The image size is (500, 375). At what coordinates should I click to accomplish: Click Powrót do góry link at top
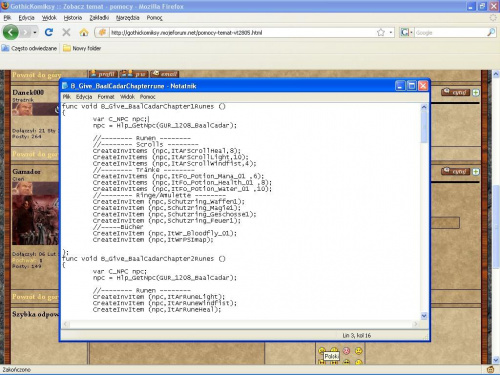click(37, 75)
